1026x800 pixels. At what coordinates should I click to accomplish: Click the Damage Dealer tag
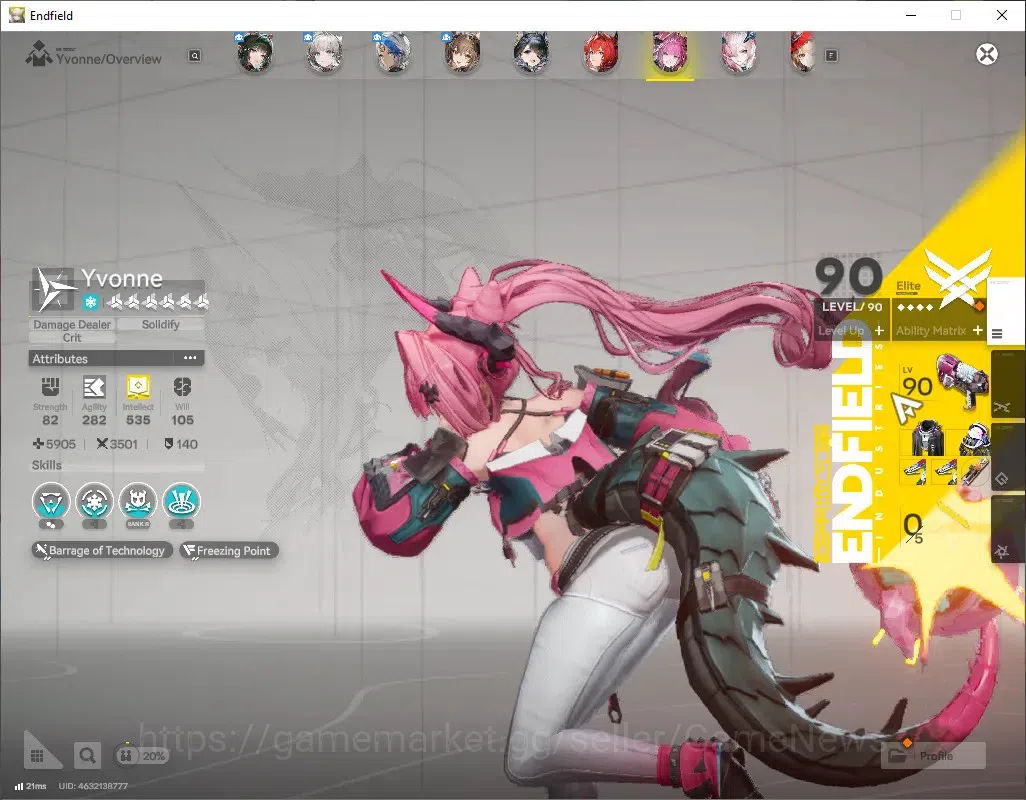[x=72, y=324]
